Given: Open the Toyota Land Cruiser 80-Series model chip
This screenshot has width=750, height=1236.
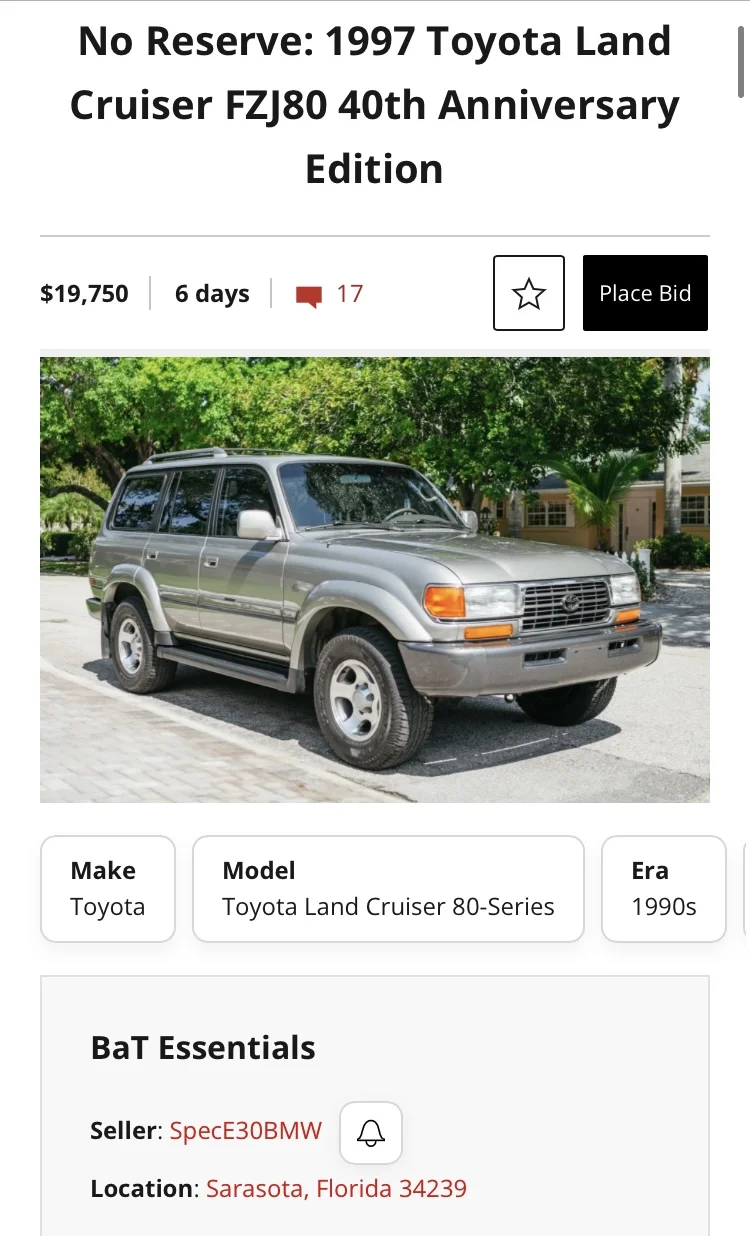Looking at the screenshot, I should [388, 889].
